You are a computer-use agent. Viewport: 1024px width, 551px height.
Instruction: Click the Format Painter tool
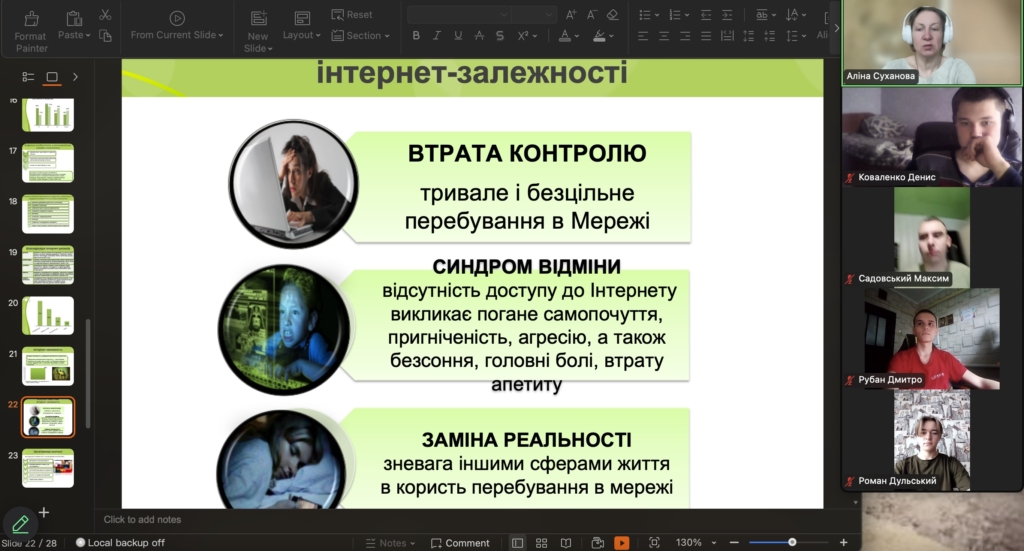(30, 30)
